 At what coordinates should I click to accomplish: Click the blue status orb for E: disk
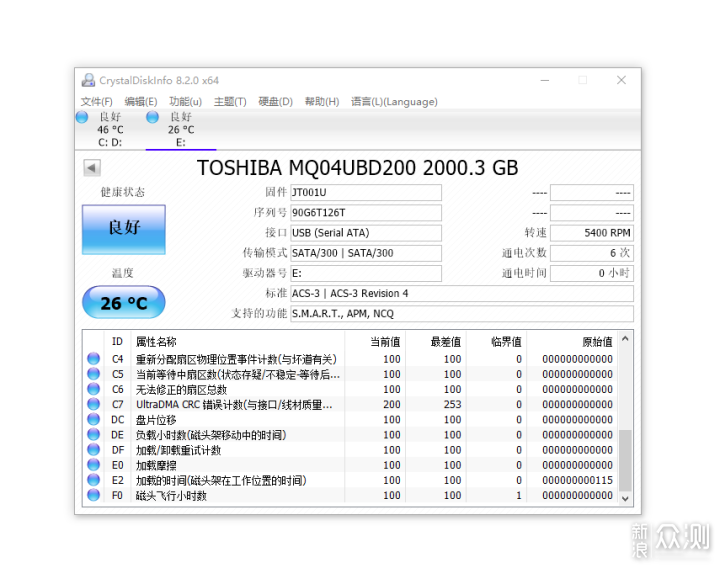[x=152, y=117]
